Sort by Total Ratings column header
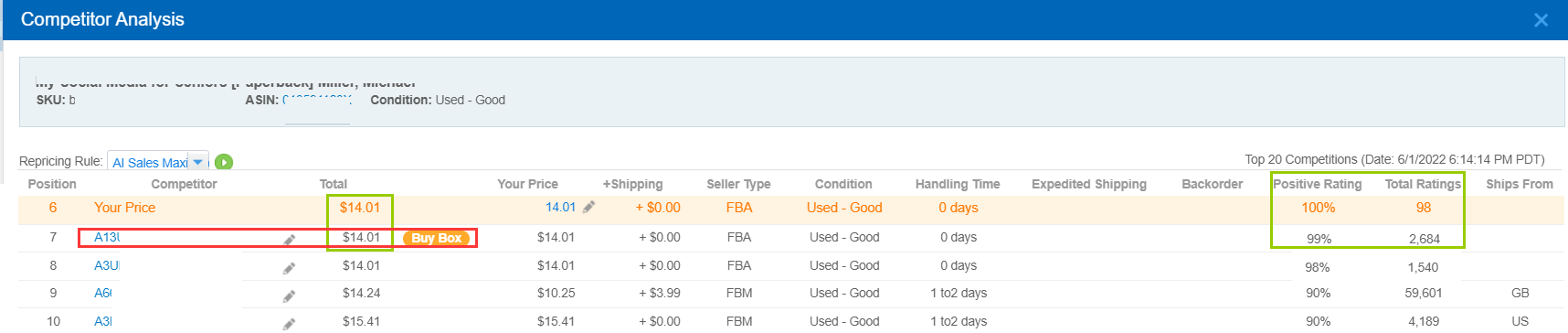Image resolution: width=1568 pixels, height=333 pixels. [1423, 184]
